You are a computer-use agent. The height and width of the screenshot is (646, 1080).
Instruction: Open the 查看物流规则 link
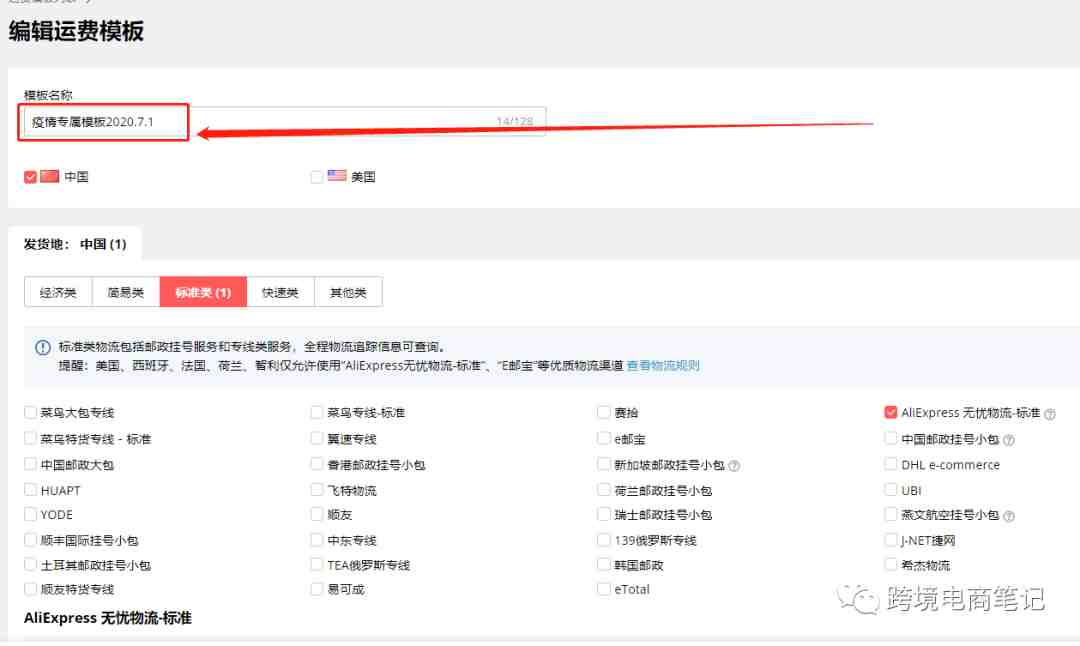[663, 365]
